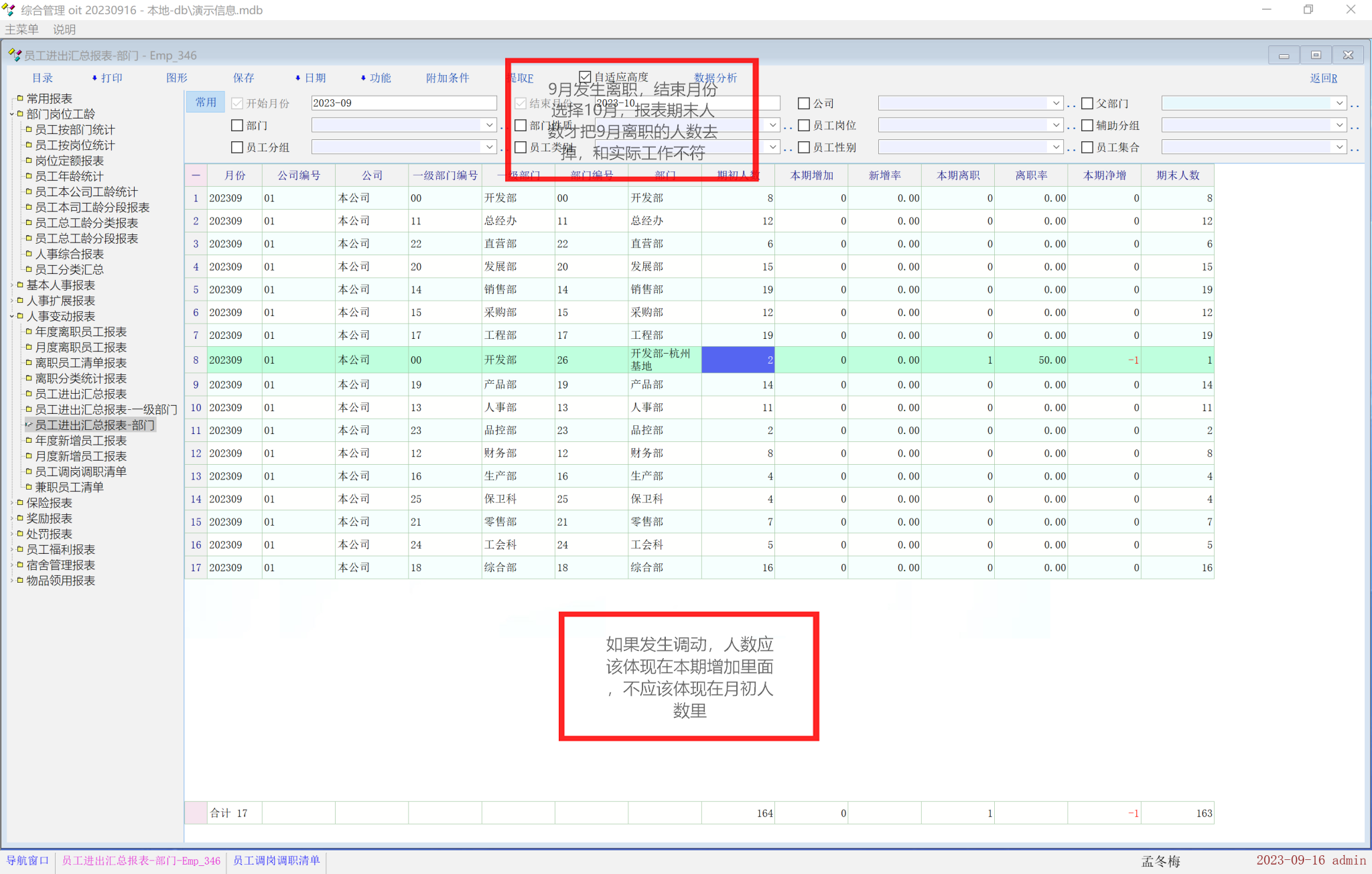Enable the 部门 filter checkbox
Image resolution: width=1372 pixels, height=874 pixels.
point(237,125)
